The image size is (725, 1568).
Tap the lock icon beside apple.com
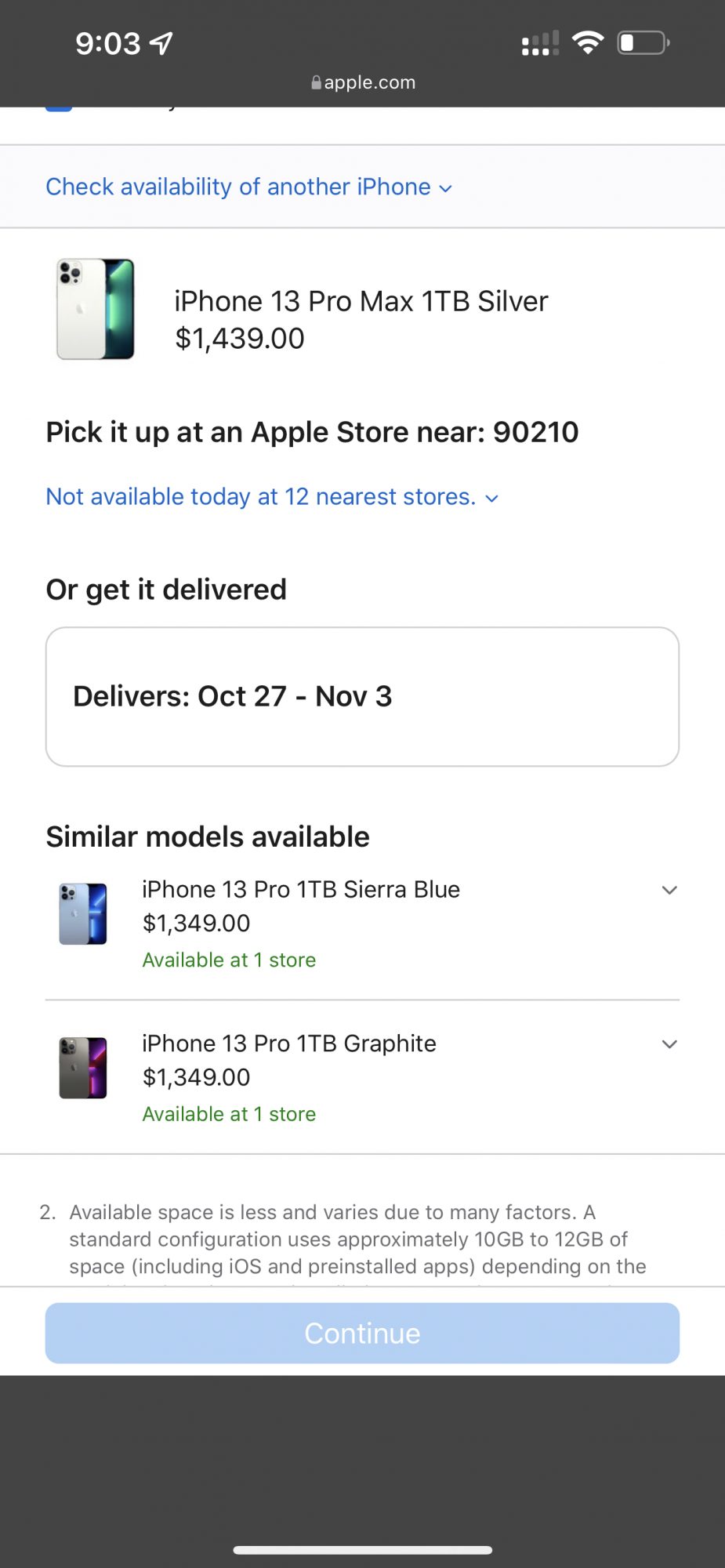tap(316, 82)
